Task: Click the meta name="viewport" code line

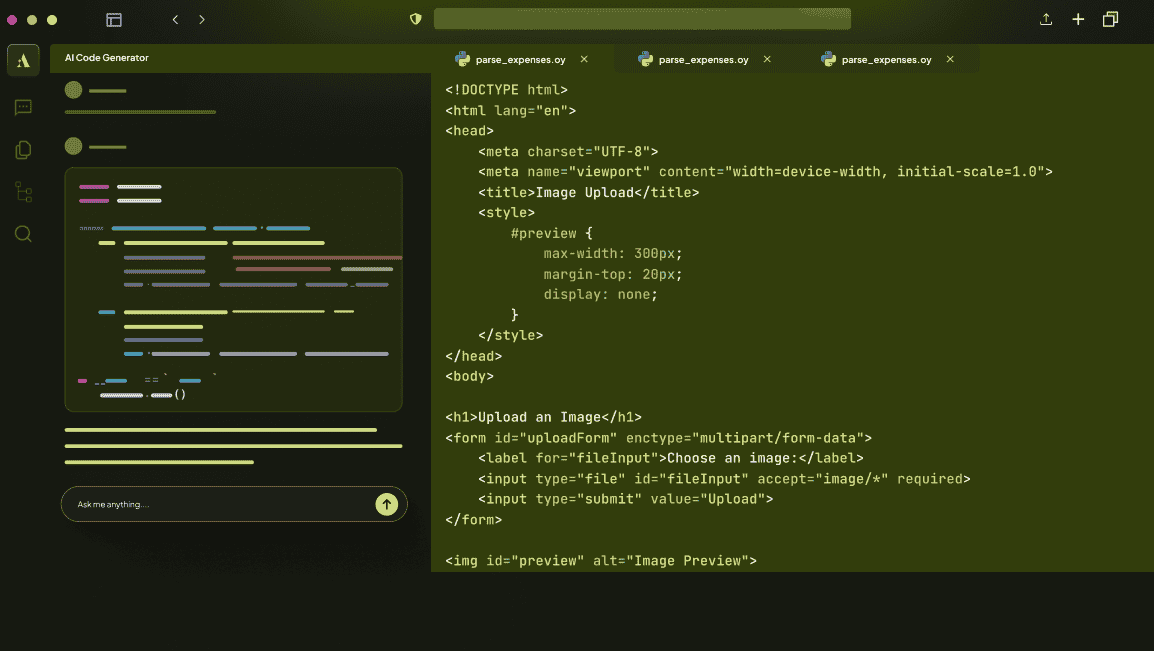Action: point(765,171)
